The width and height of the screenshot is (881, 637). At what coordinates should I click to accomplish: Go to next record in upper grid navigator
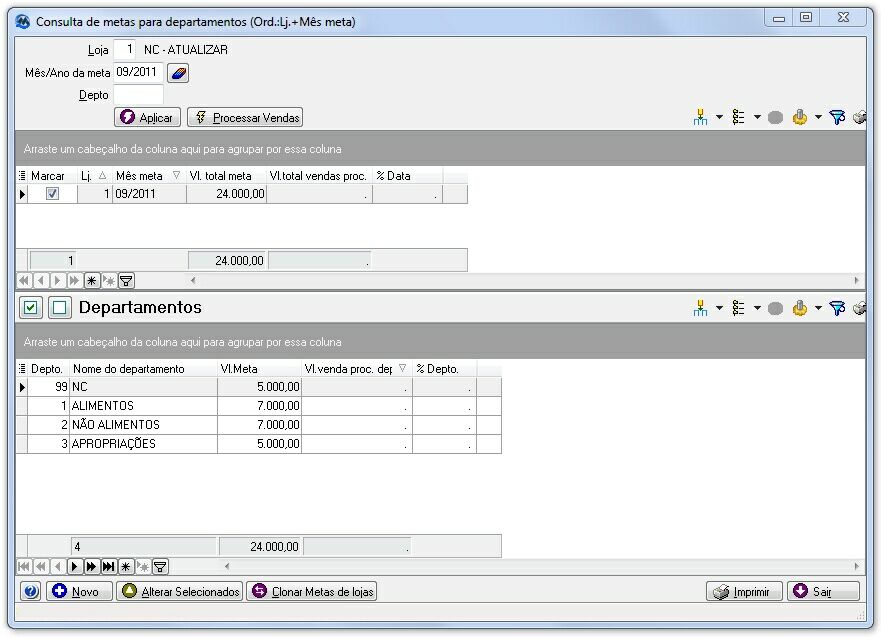click(58, 280)
